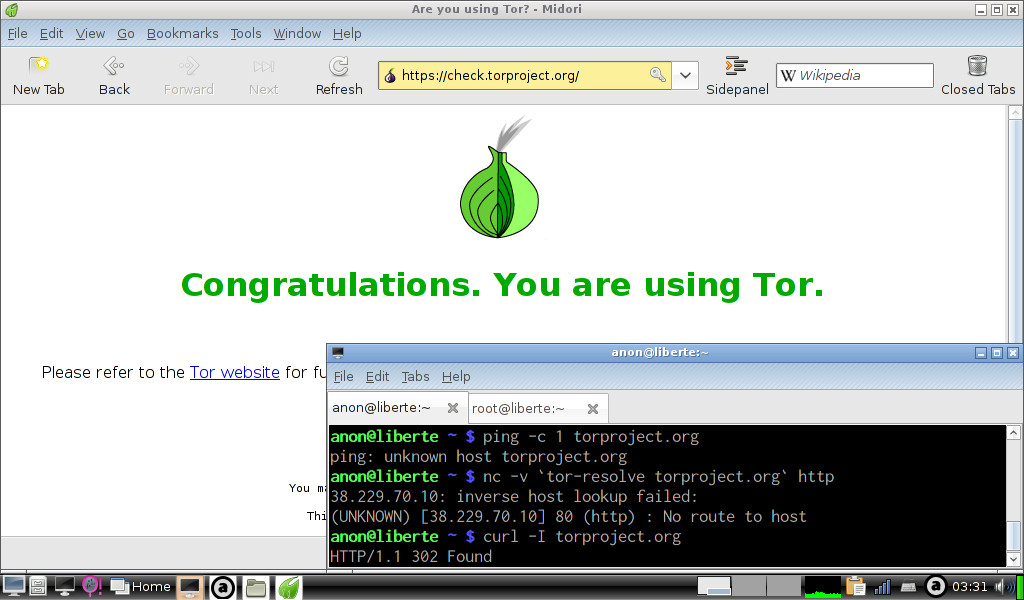The image size is (1024, 600).
Task: Click the green onion logo image
Action: (500, 178)
